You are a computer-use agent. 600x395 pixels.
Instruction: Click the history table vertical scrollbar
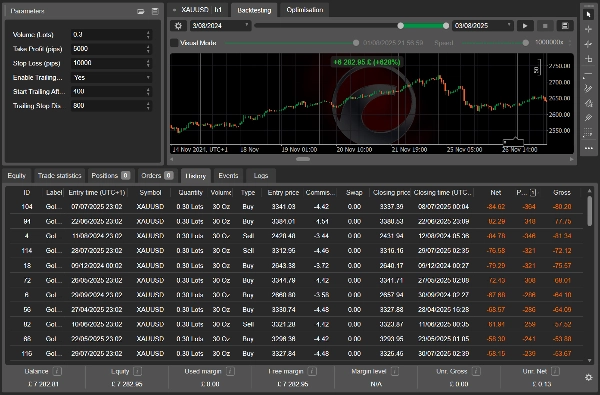[x=589, y=211]
